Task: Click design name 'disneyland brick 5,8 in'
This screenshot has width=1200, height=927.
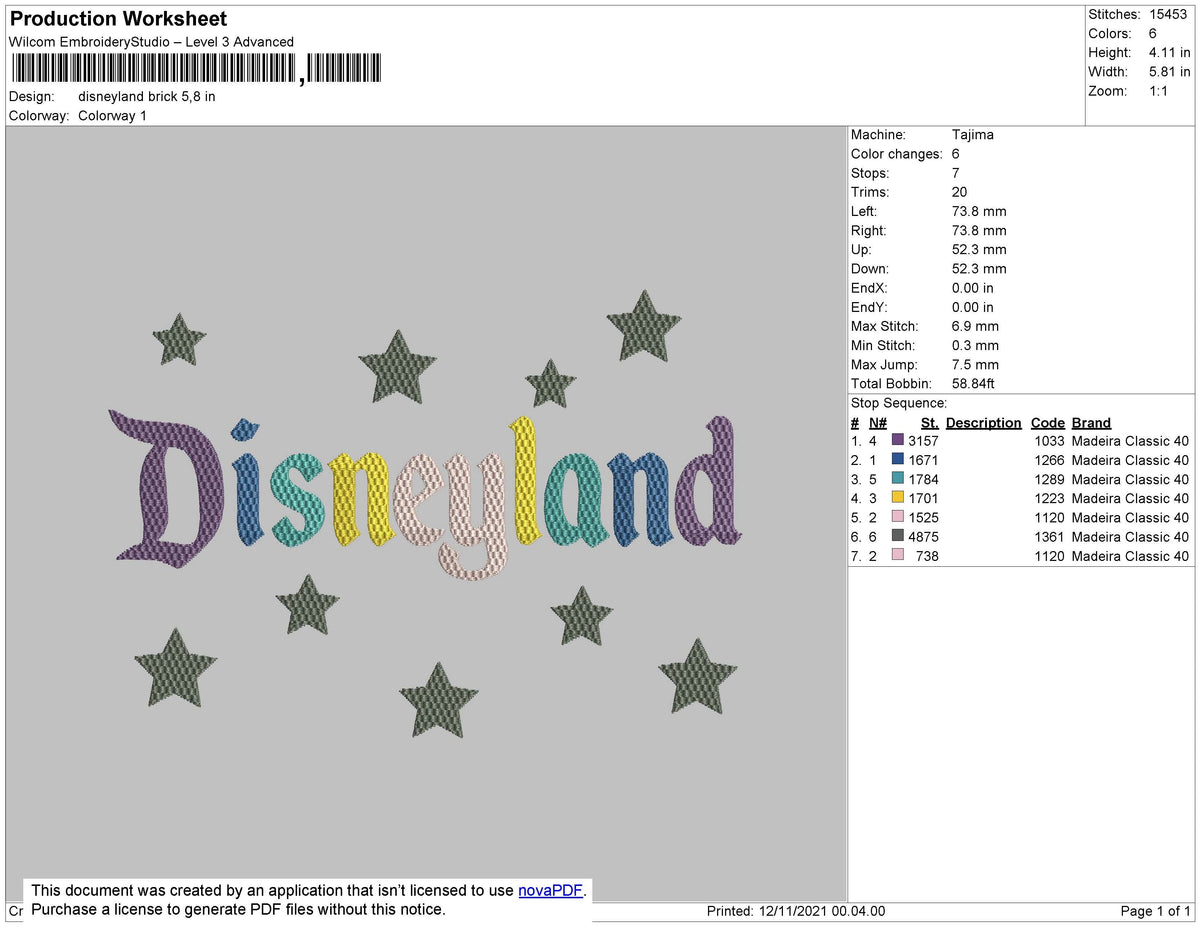Action: [x=146, y=97]
